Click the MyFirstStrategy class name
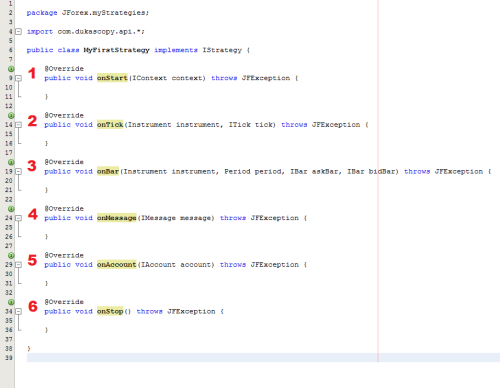 click(116, 50)
